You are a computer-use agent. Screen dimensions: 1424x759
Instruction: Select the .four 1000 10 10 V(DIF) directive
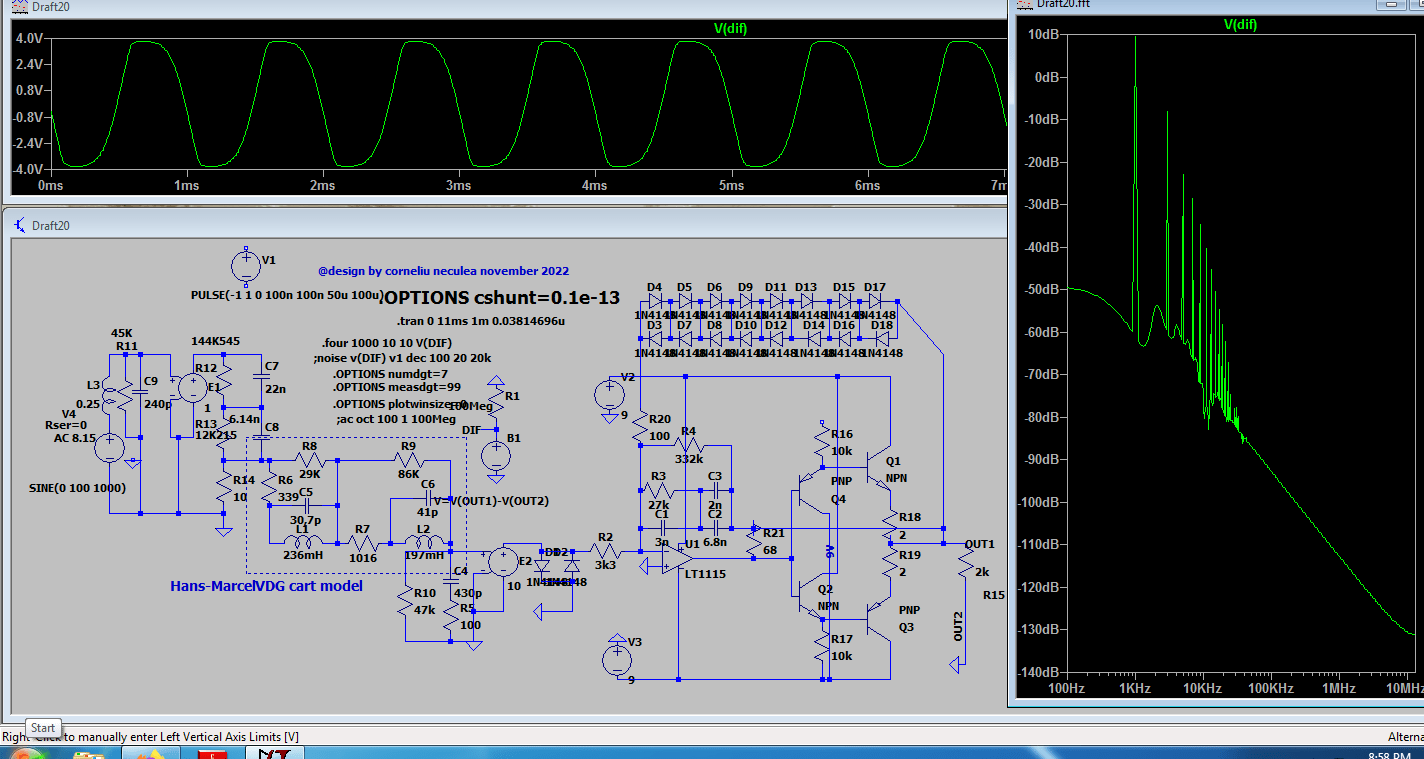click(x=388, y=343)
